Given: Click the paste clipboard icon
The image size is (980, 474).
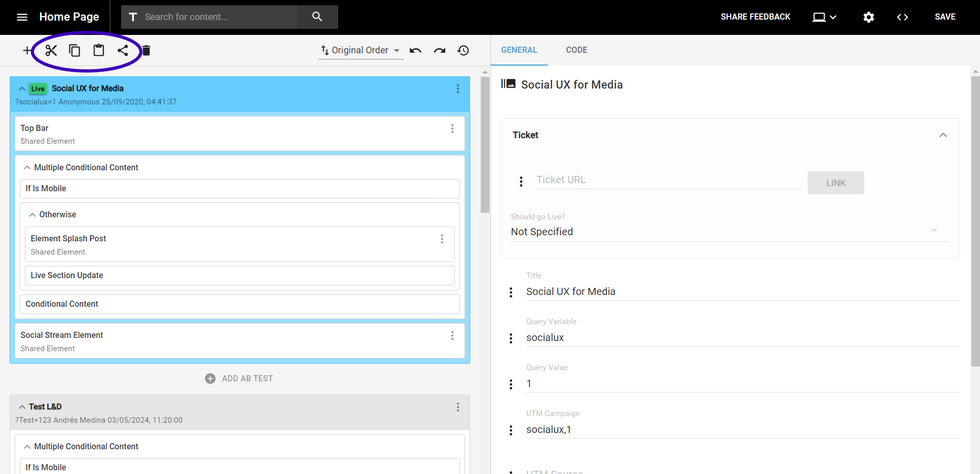Looking at the screenshot, I should (x=99, y=50).
